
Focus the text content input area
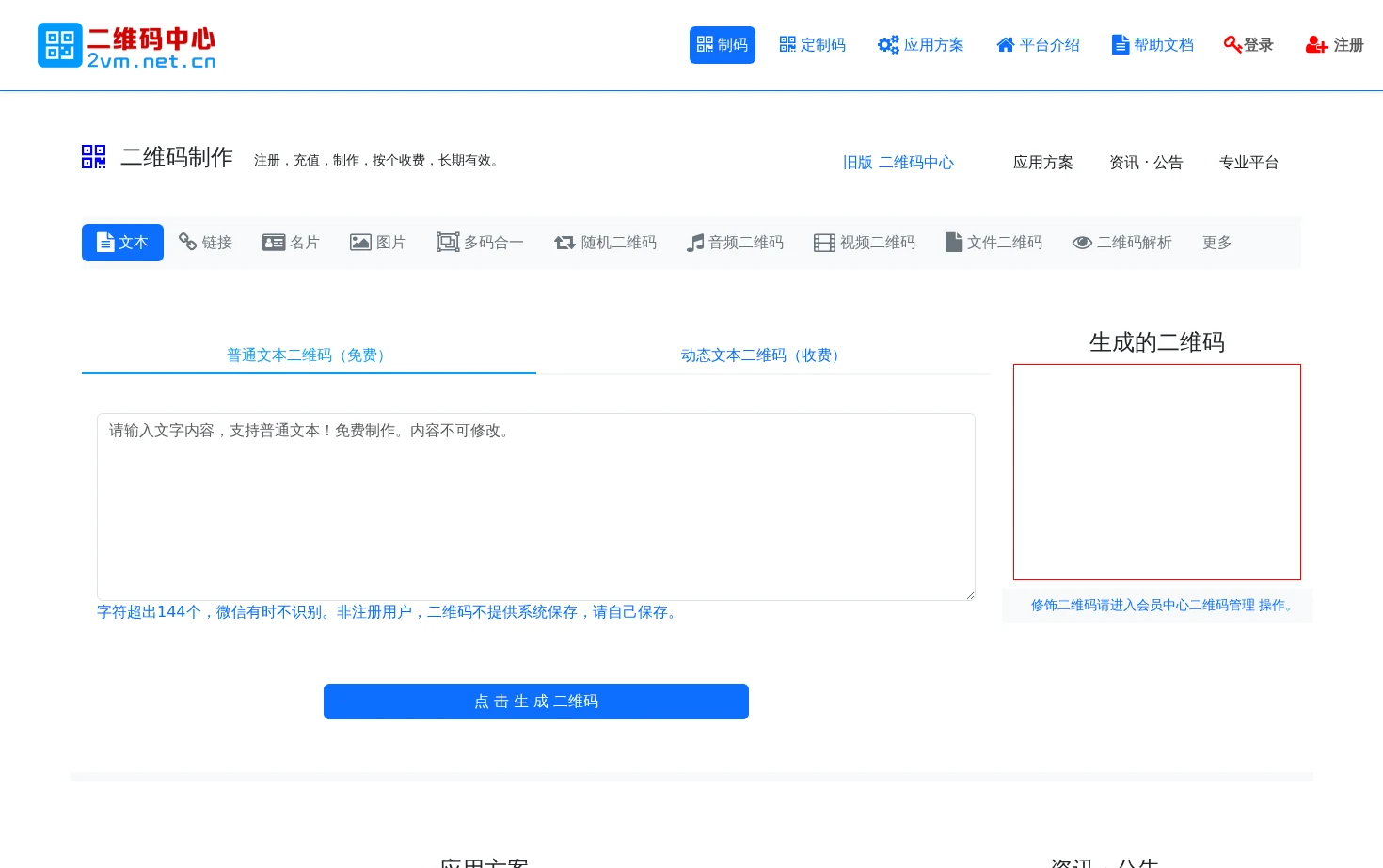[x=536, y=507]
